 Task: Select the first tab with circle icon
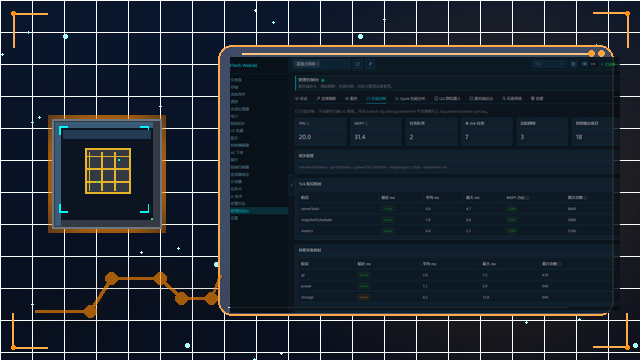tap(301, 99)
